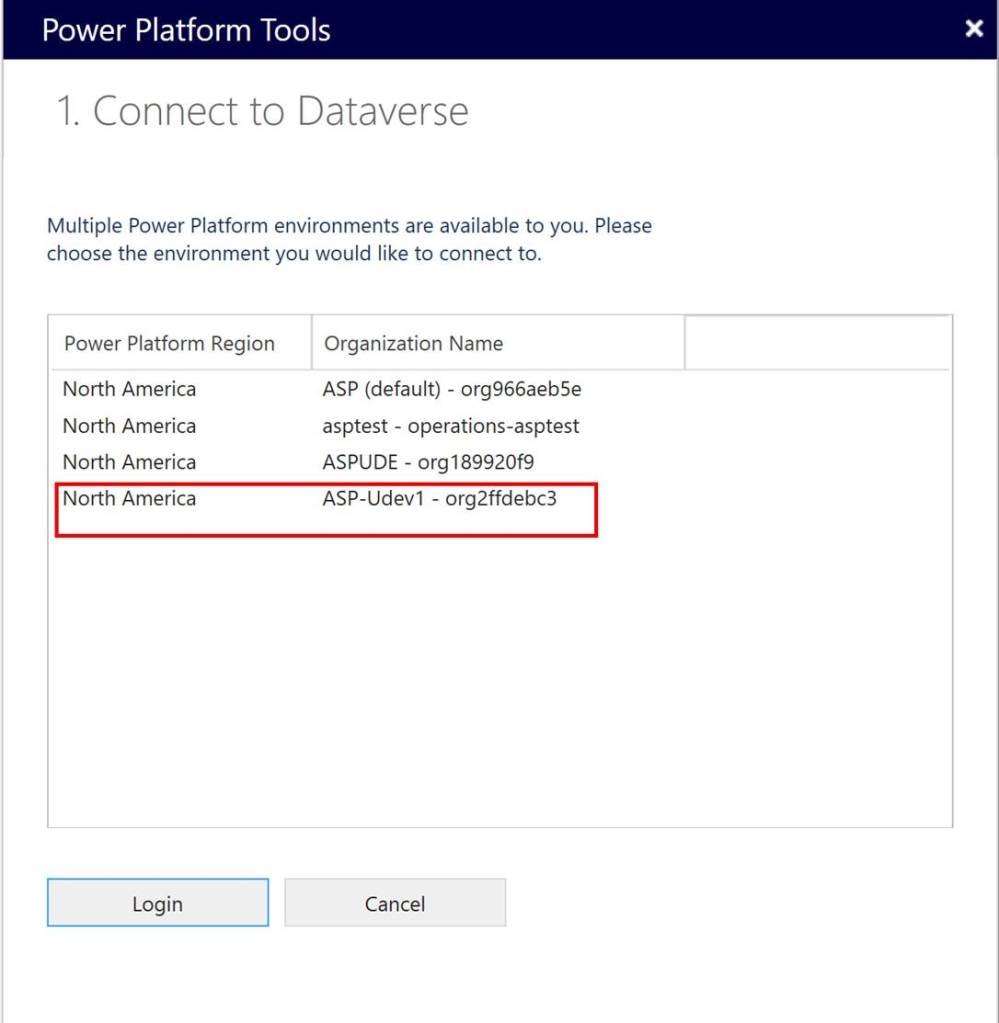Click North America cell in ASP-Udev1 row
Image resolution: width=999 pixels, height=1023 pixels.
coord(129,498)
